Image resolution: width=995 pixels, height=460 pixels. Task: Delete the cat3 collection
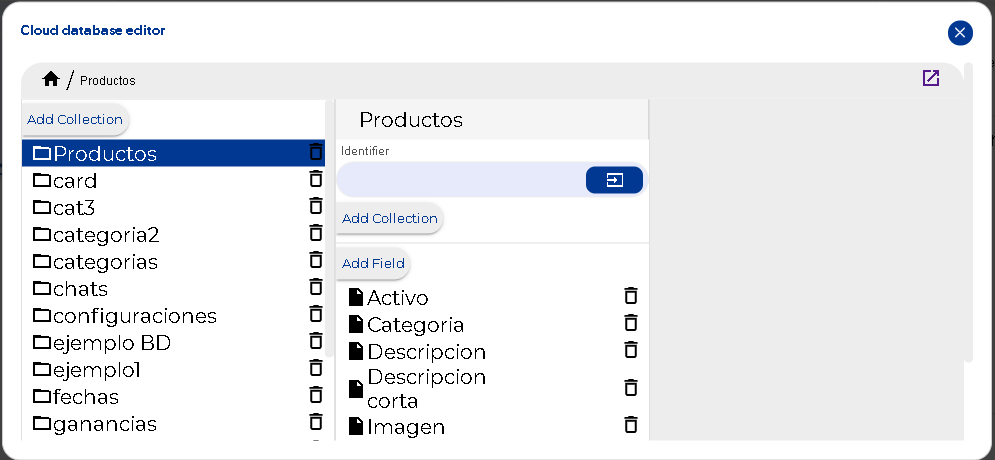315,206
